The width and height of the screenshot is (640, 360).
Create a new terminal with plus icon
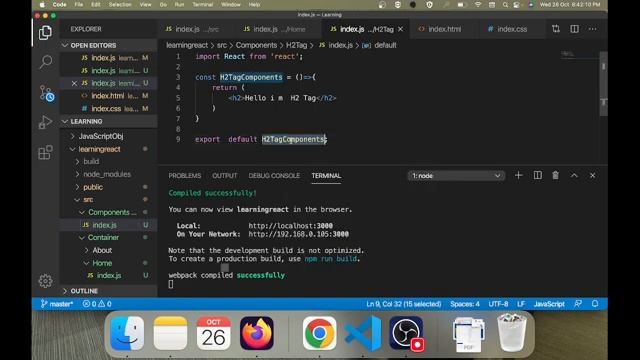click(518, 175)
